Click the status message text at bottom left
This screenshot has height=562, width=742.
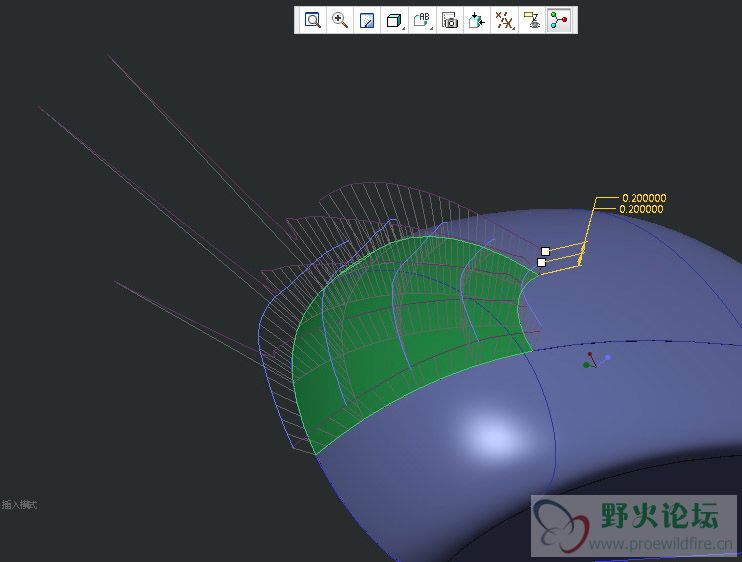19,505
